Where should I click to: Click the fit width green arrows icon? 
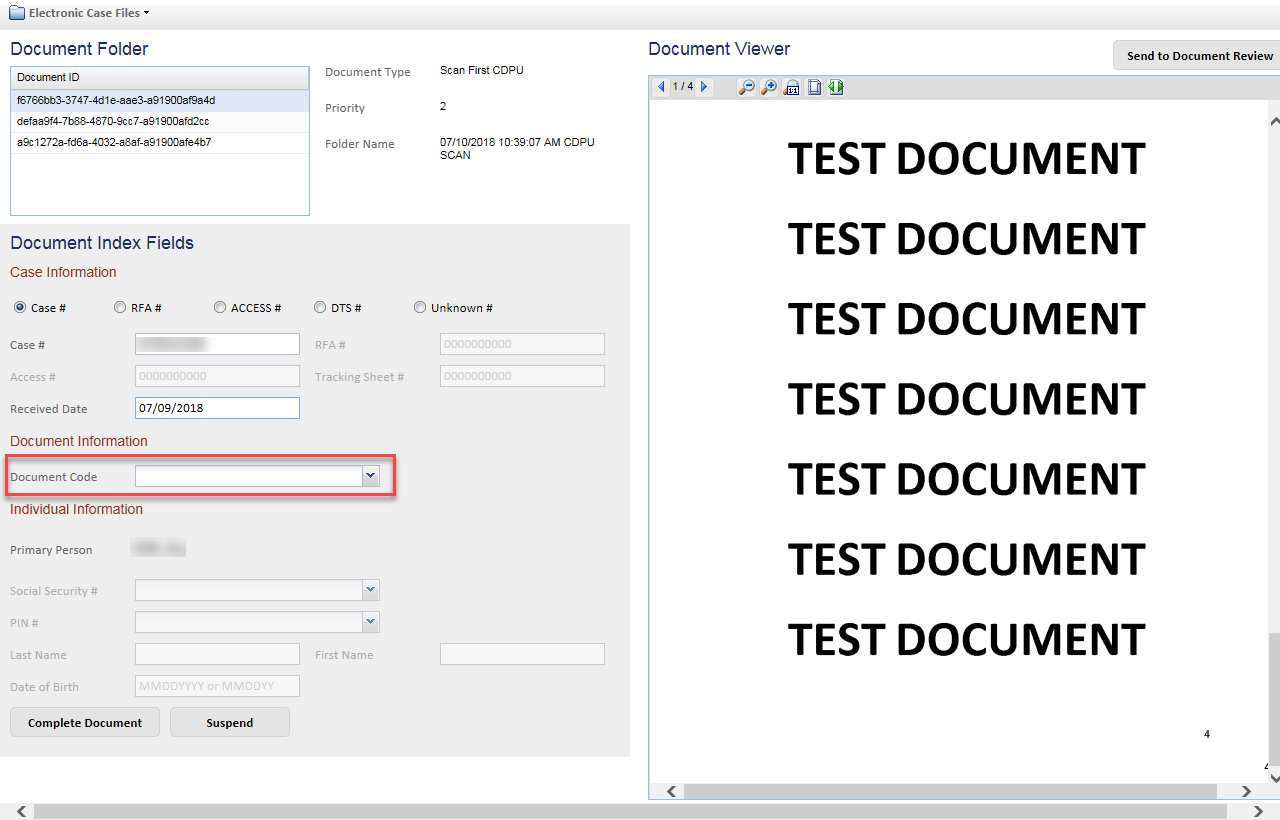click(x=836, y=87)
